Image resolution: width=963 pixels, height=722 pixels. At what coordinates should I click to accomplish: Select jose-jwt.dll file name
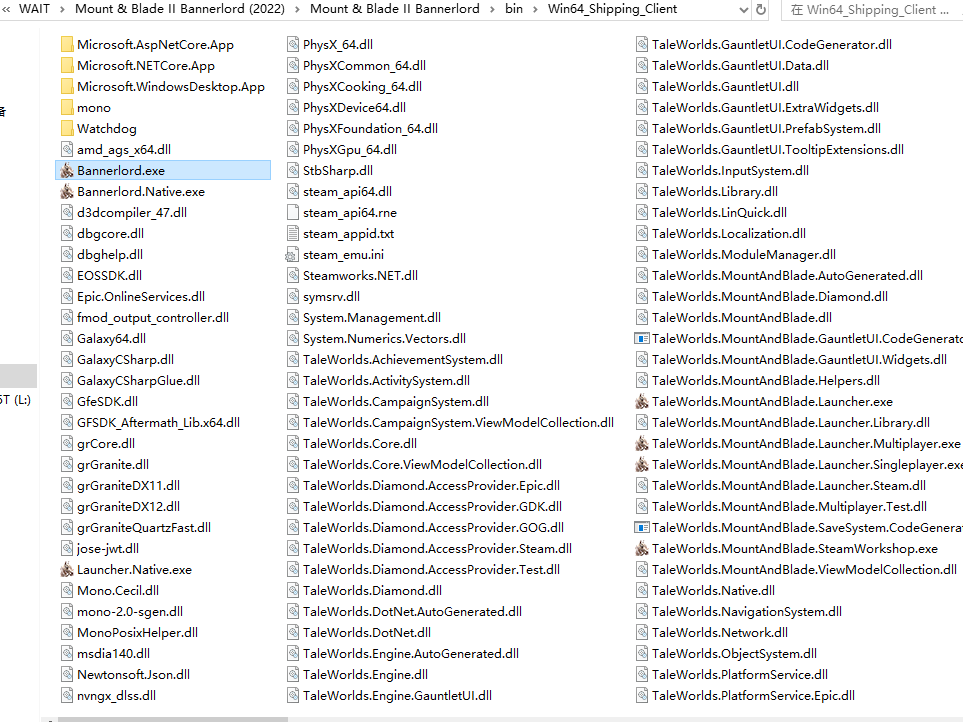click(x=108, y=548)
